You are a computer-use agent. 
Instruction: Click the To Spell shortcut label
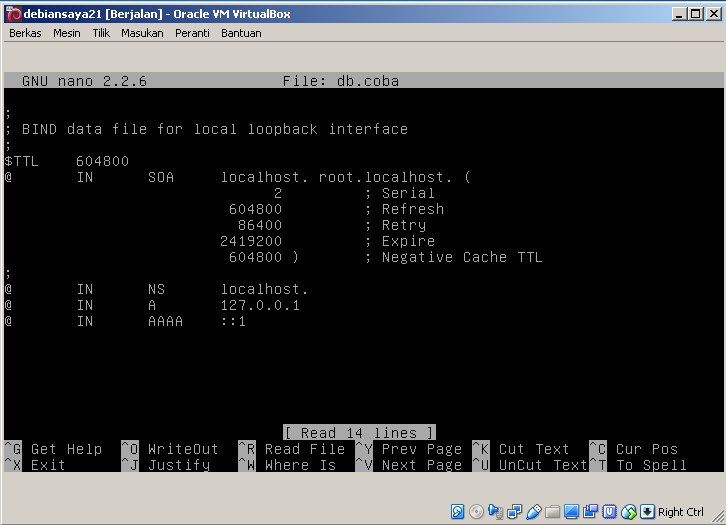pyautogui.click(x=651, y=465)
